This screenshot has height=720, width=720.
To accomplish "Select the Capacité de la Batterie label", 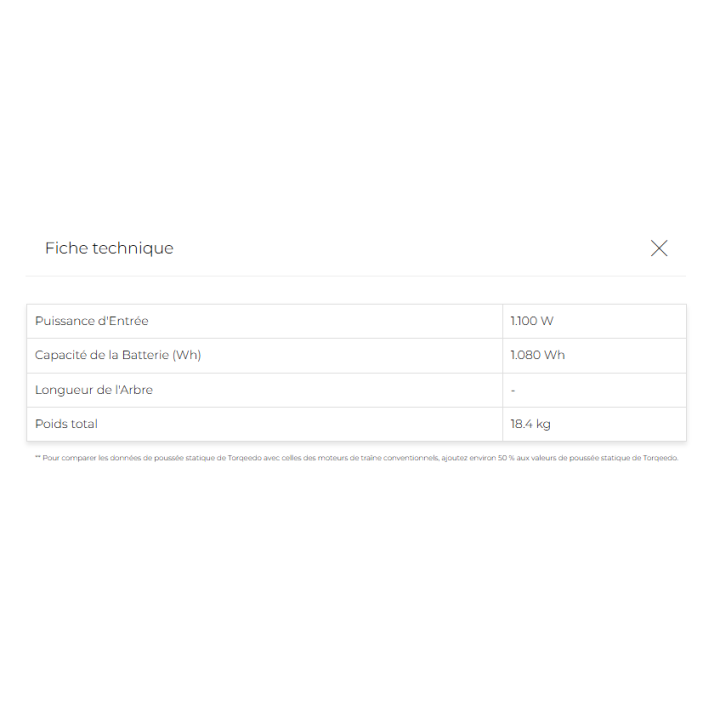I will pos(117,355).
